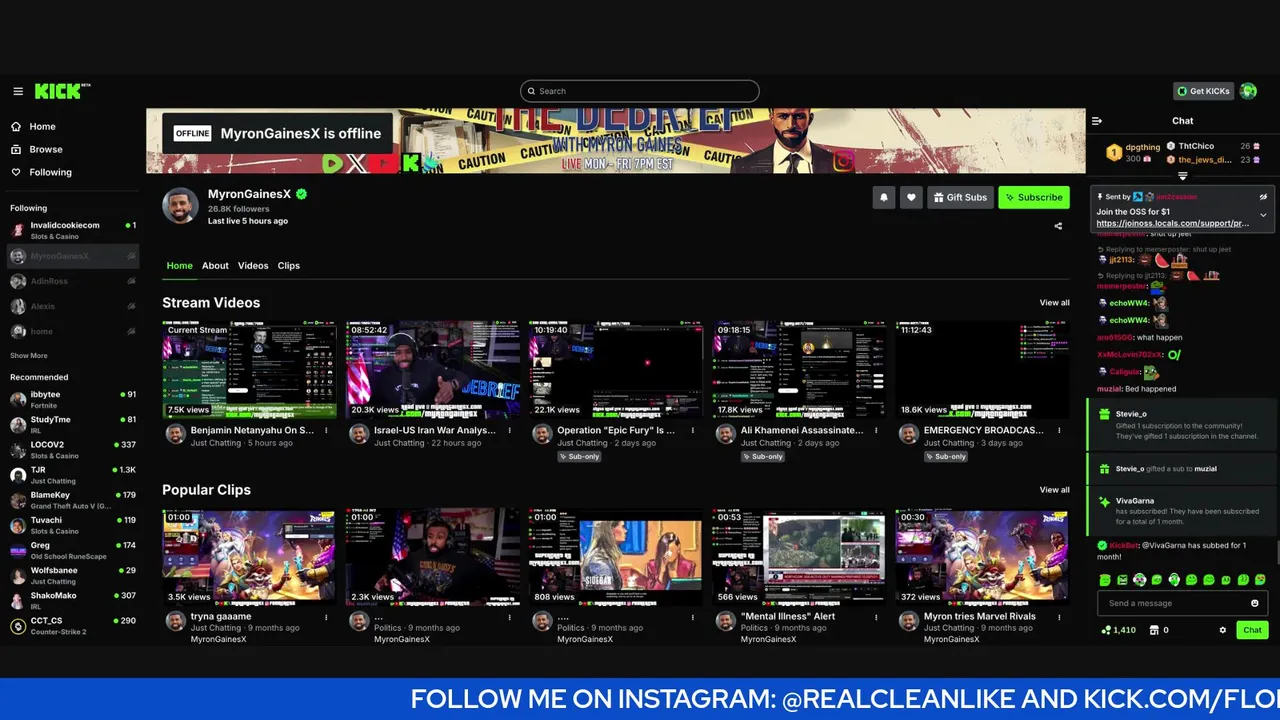The width and height of the screenshot is (1280, 720).
Task: Switch to the Clips tab
Action: pyautogui.click(x=289, y=266)
